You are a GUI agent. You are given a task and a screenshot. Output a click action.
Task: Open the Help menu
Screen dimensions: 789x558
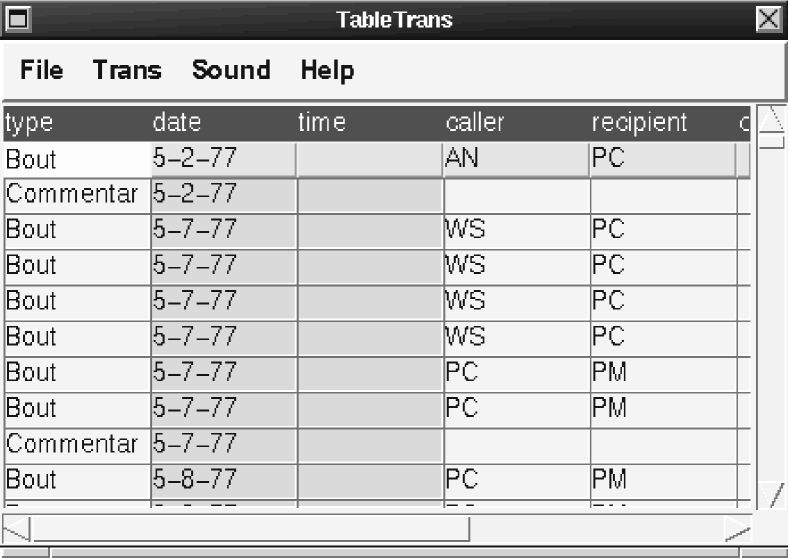click(x=327, y=70)
